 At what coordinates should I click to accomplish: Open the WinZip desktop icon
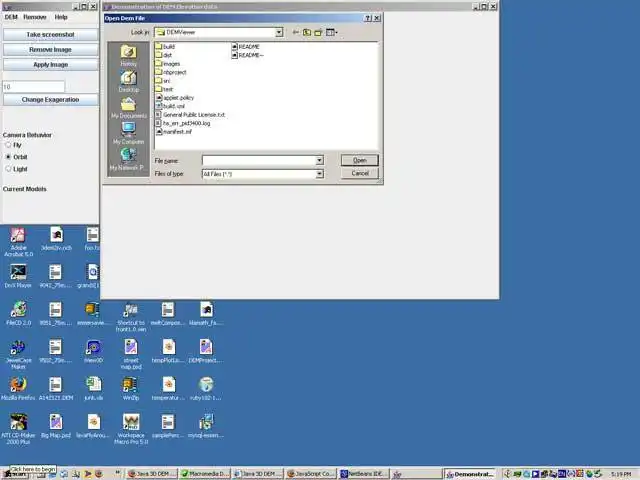click(x=131, y=389)
